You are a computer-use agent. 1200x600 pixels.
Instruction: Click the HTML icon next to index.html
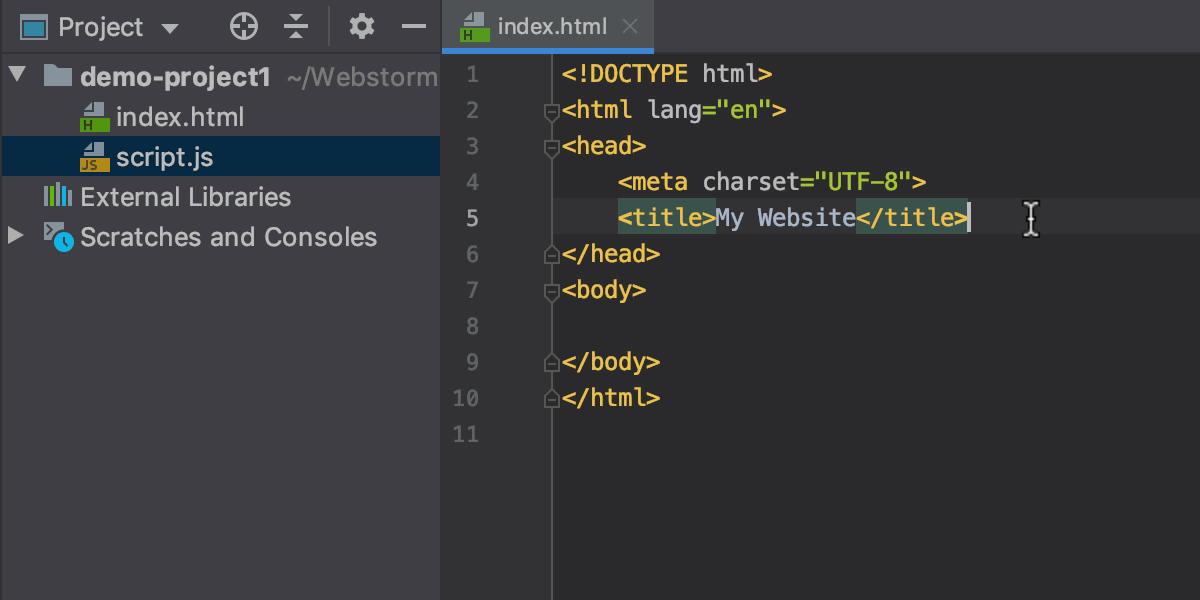pyautogui.click(x=95, y=117)
